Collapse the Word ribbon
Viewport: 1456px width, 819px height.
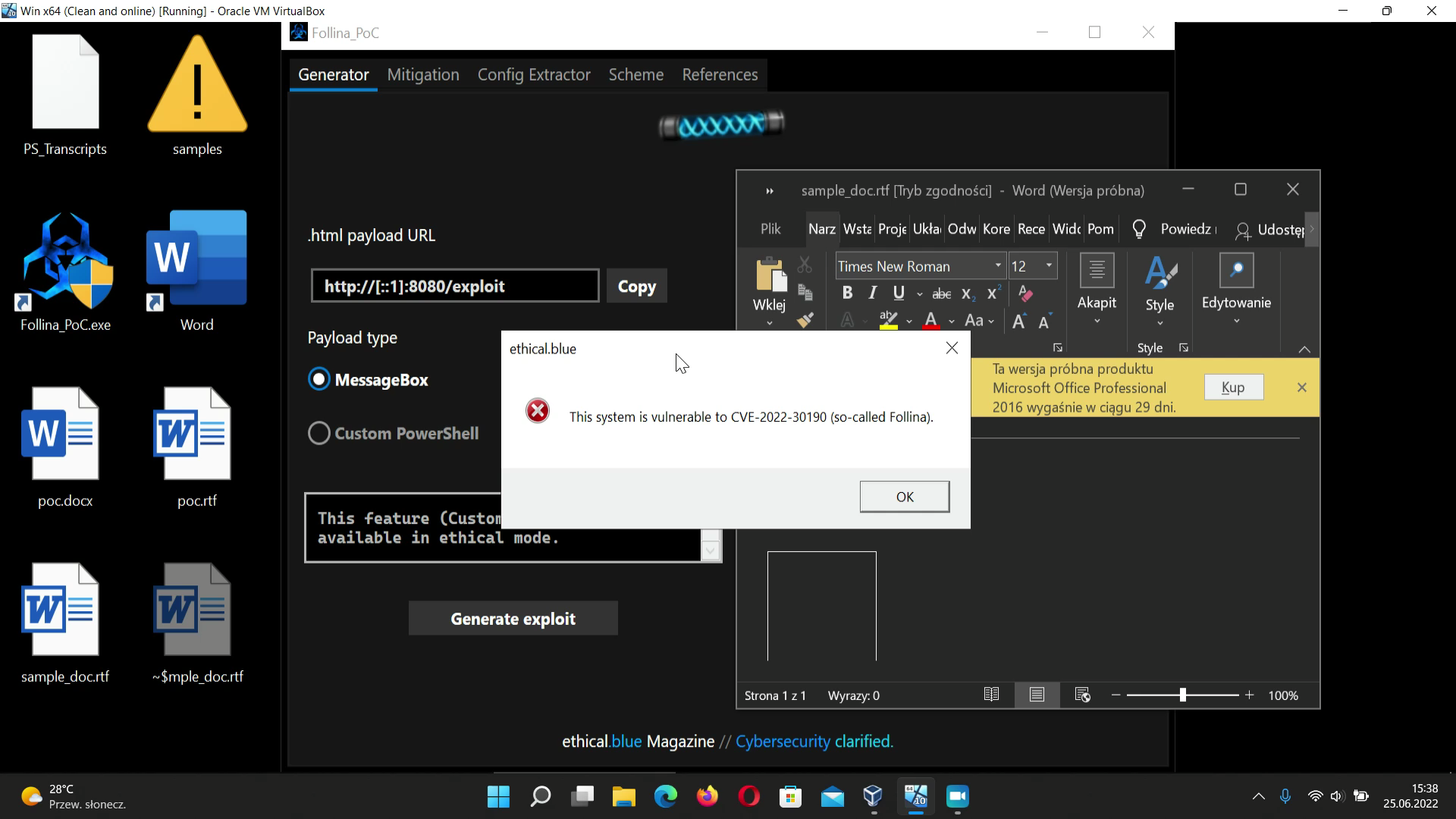1304,350
